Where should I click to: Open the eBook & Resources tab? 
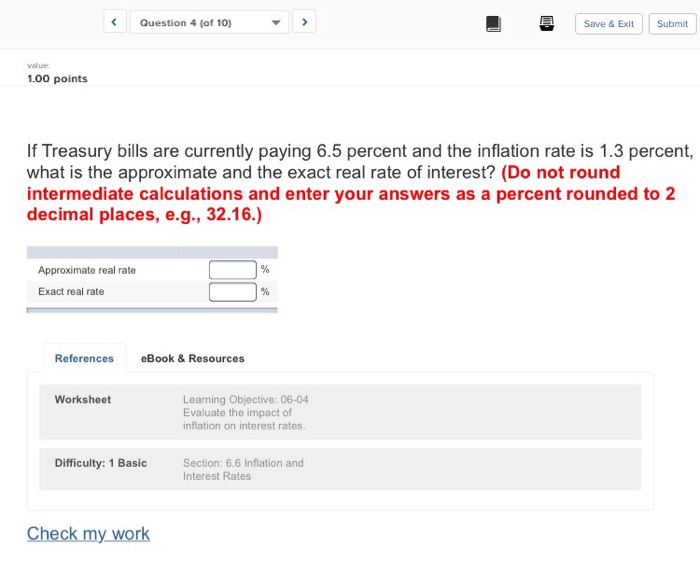192,358
